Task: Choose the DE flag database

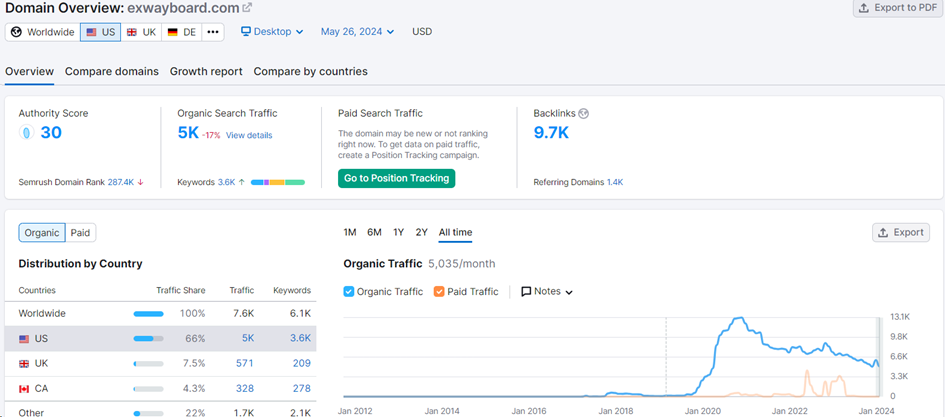Action: 182,32
